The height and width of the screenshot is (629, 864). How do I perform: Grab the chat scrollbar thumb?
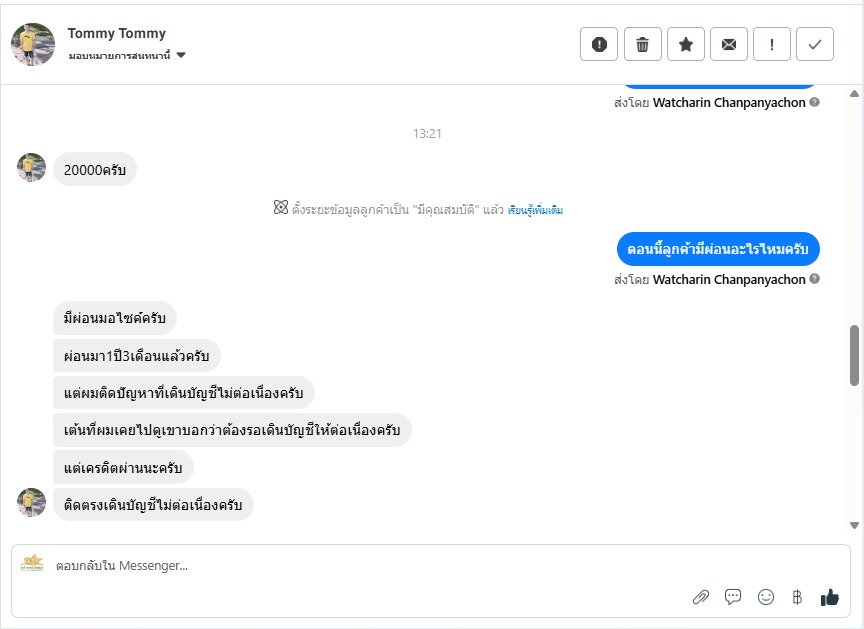pyautogui.click(x=854, y=355)
